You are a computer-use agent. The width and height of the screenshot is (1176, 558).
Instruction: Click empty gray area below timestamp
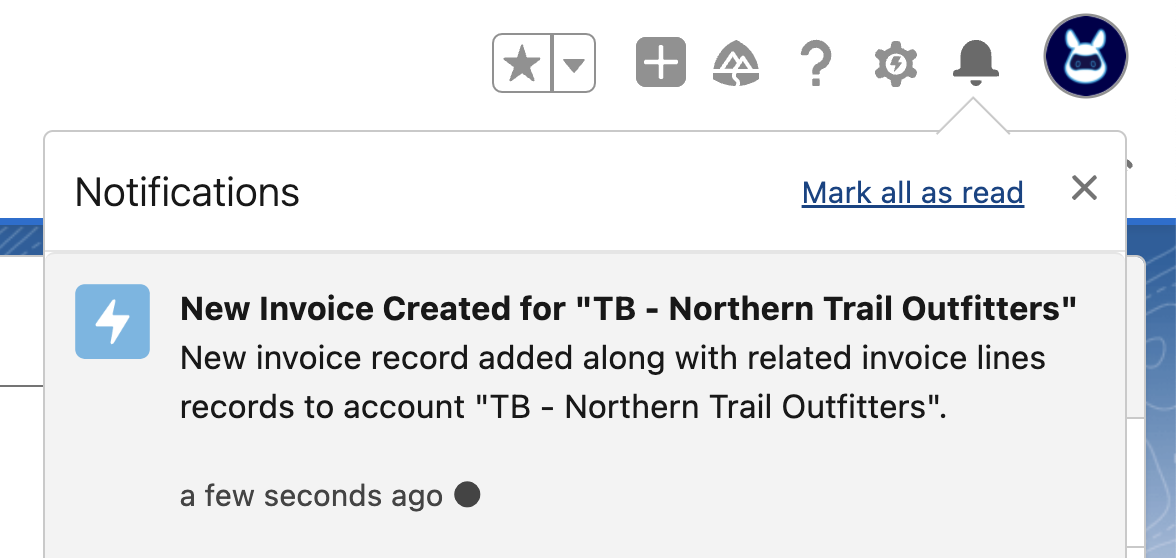coord(585,537)
